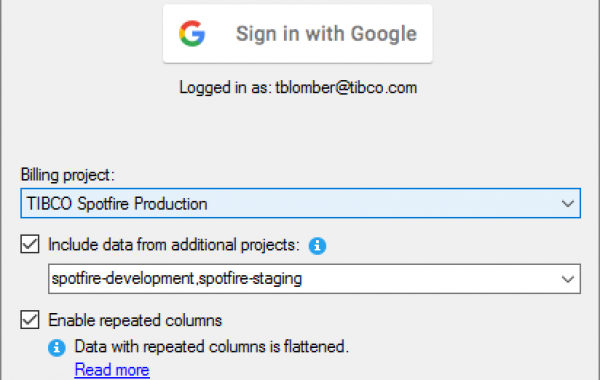Viewport: 600px width, 380px height.
Task: Open the additional projects dropdown chevron
Action: [567, 279]
